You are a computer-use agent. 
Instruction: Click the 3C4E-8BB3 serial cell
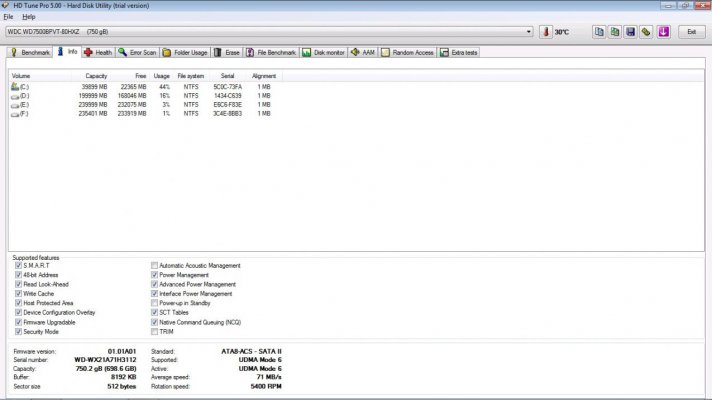click(x=227, y=114)
